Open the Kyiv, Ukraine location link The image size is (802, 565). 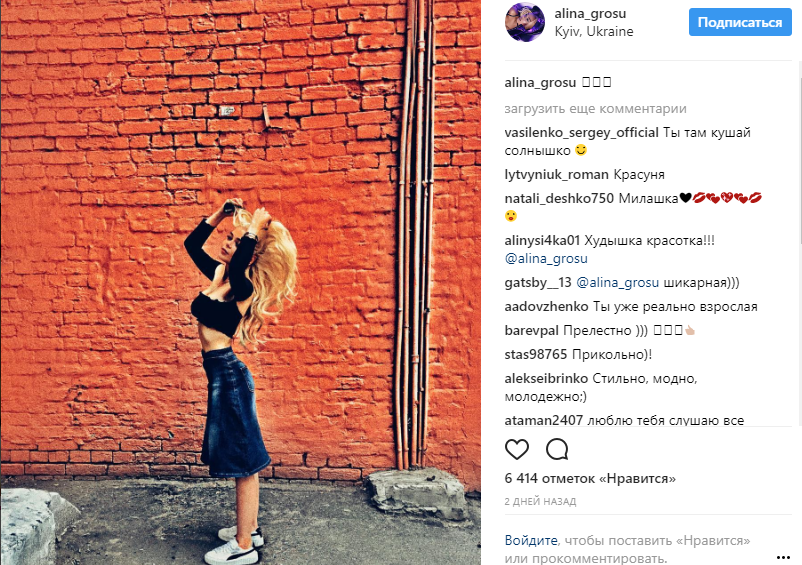(594, 32)
